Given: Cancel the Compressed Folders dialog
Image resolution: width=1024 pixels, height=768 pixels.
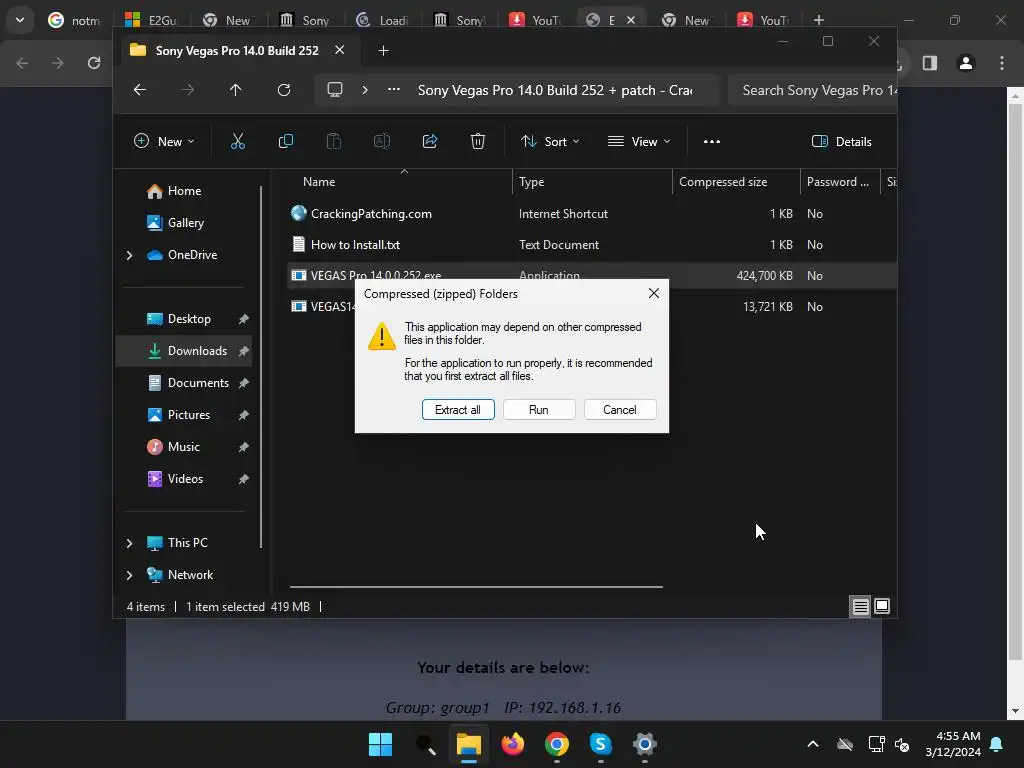Looking at the screenshot, I should click(x=620, y=409).
